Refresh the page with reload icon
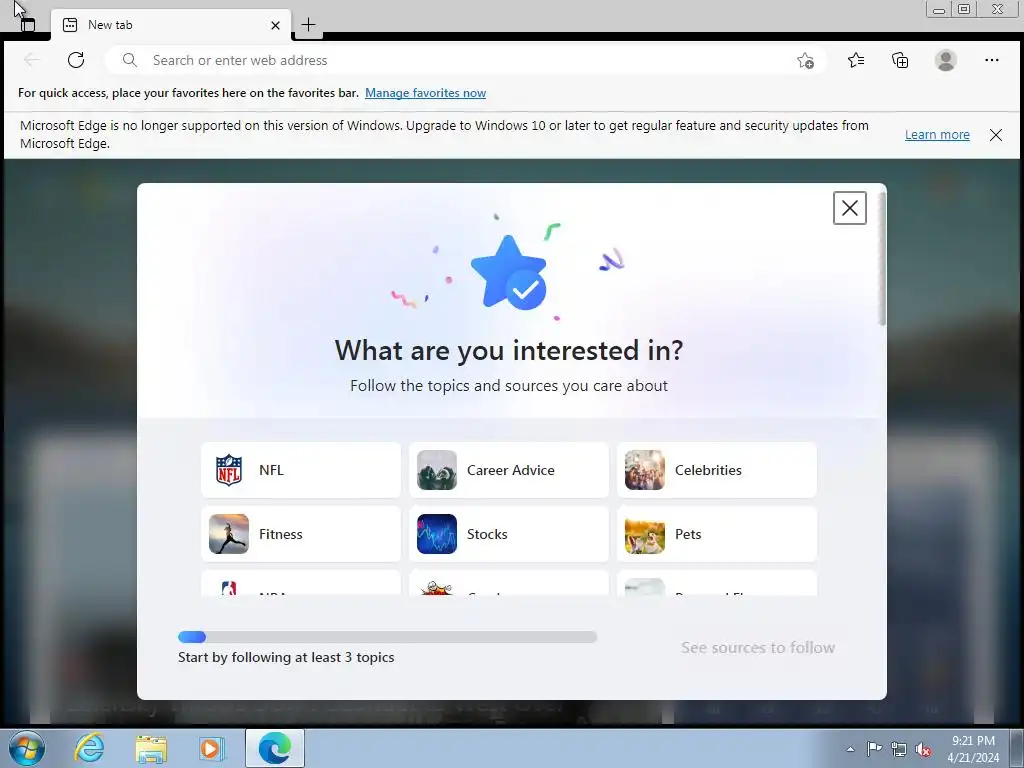 coord(76,60)
